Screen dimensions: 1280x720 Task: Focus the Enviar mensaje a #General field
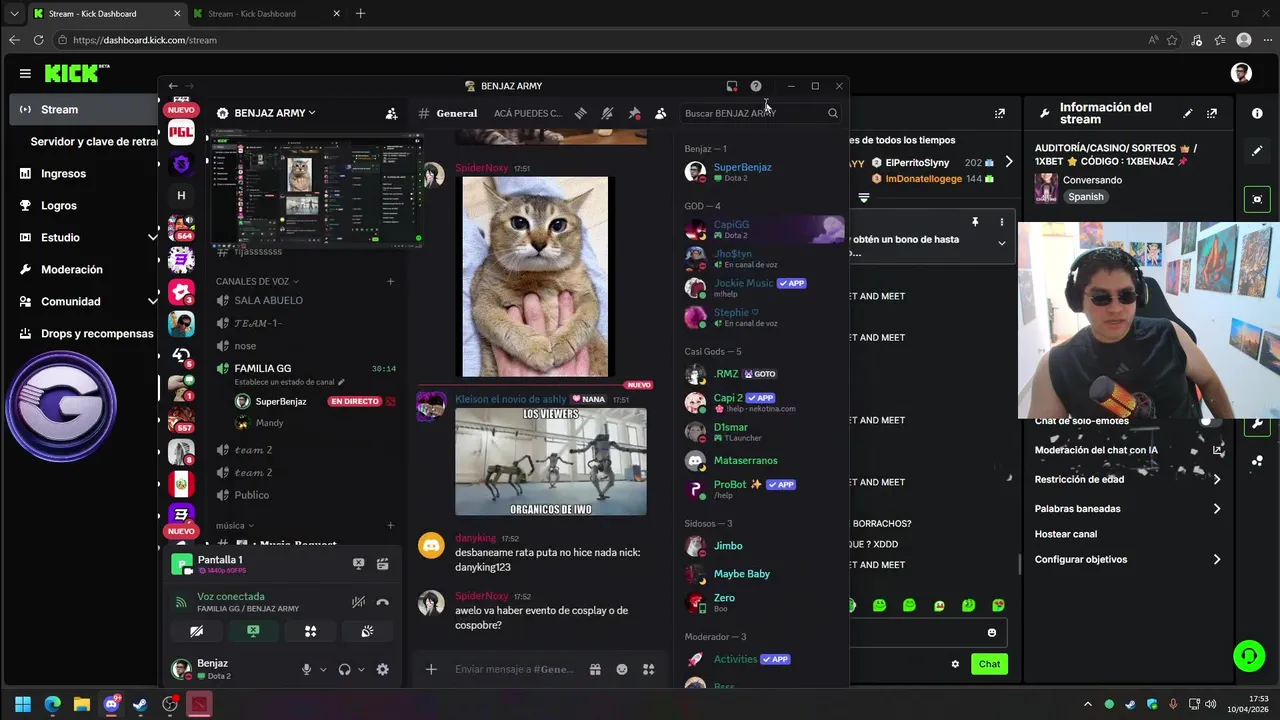click(x=514, y=669)
